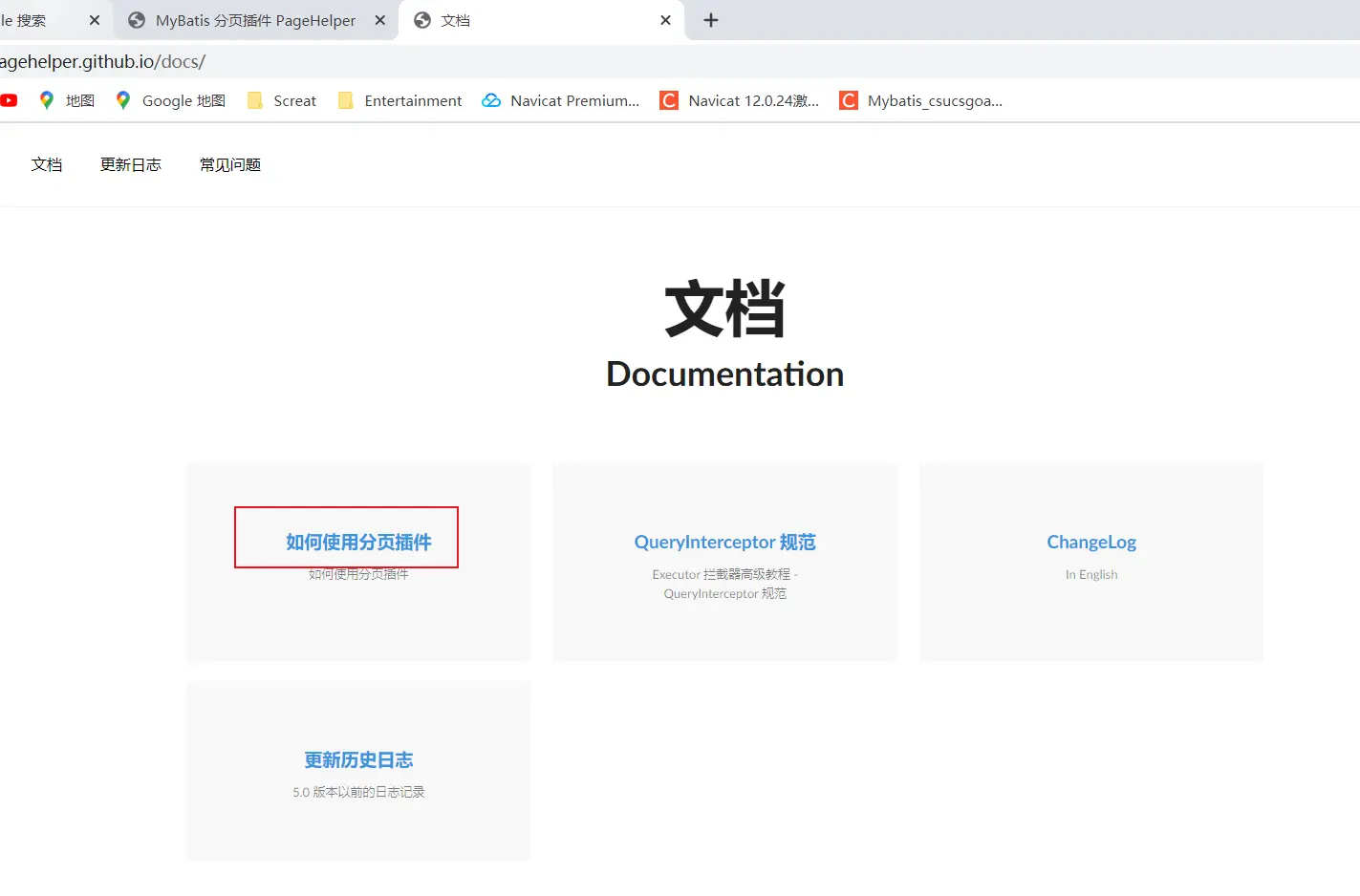
Task: Open the Mybatis_csucsgoa bookmark
Action: click(x=921, y=100)
